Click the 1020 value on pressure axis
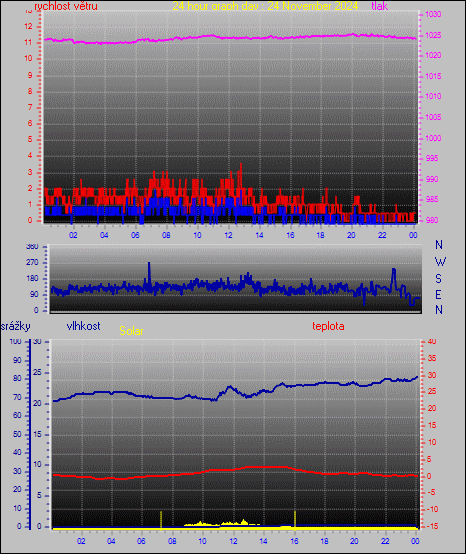 pos(433,55)
